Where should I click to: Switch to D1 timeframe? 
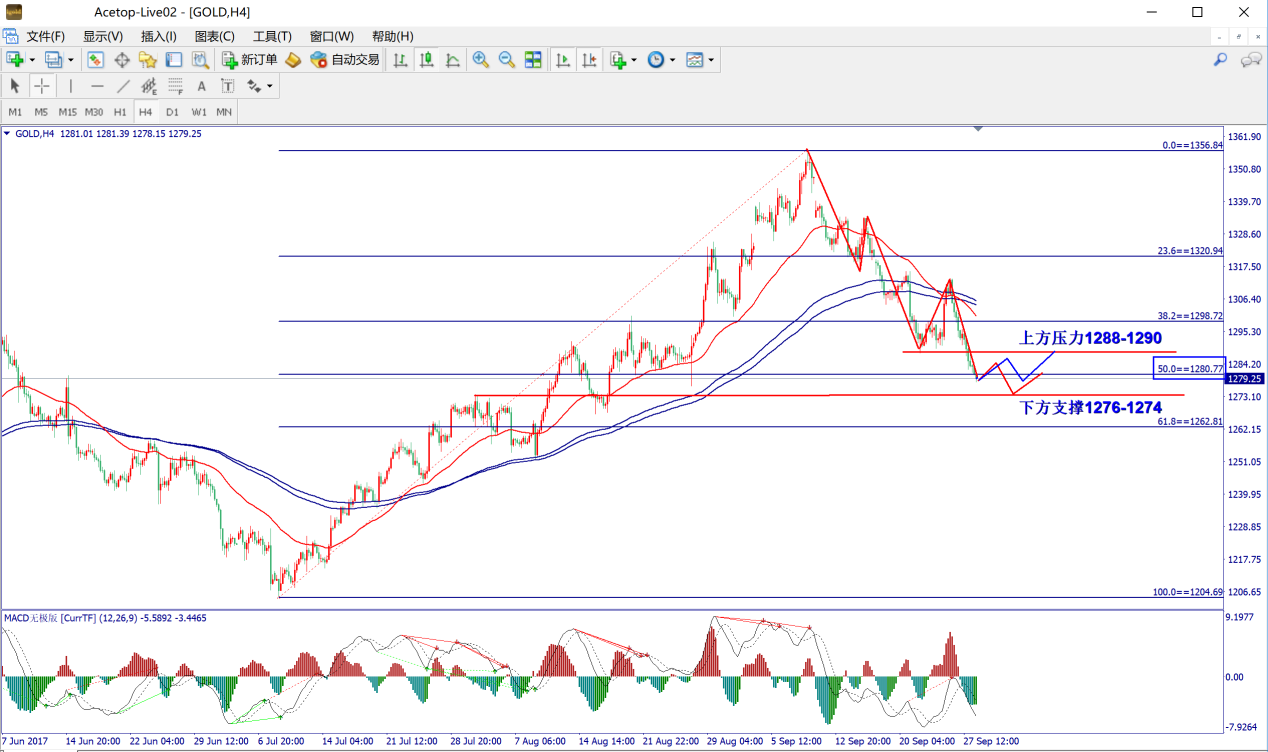(x=172, y=112)
